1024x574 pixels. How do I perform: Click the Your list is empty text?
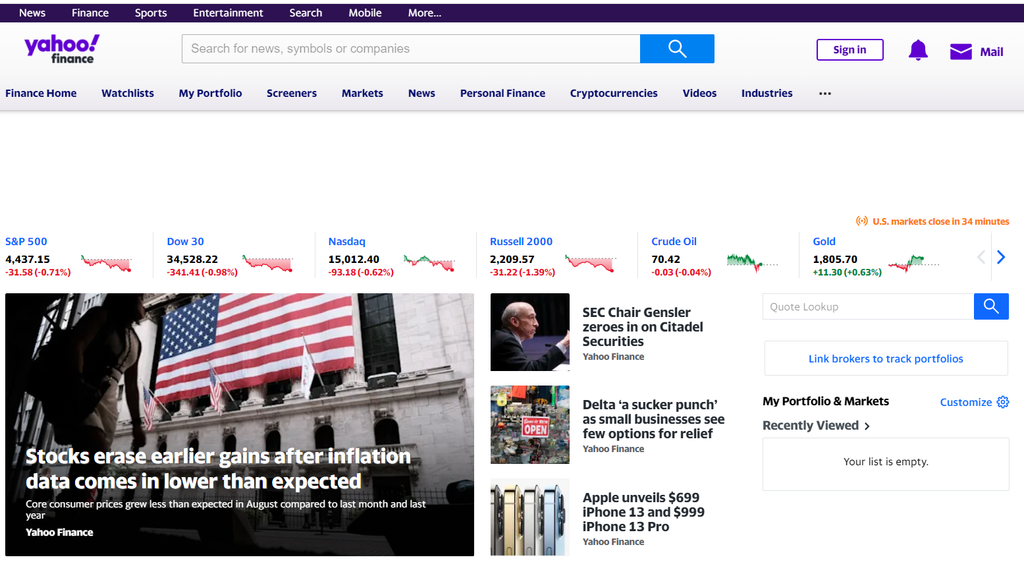pos(886,462)
